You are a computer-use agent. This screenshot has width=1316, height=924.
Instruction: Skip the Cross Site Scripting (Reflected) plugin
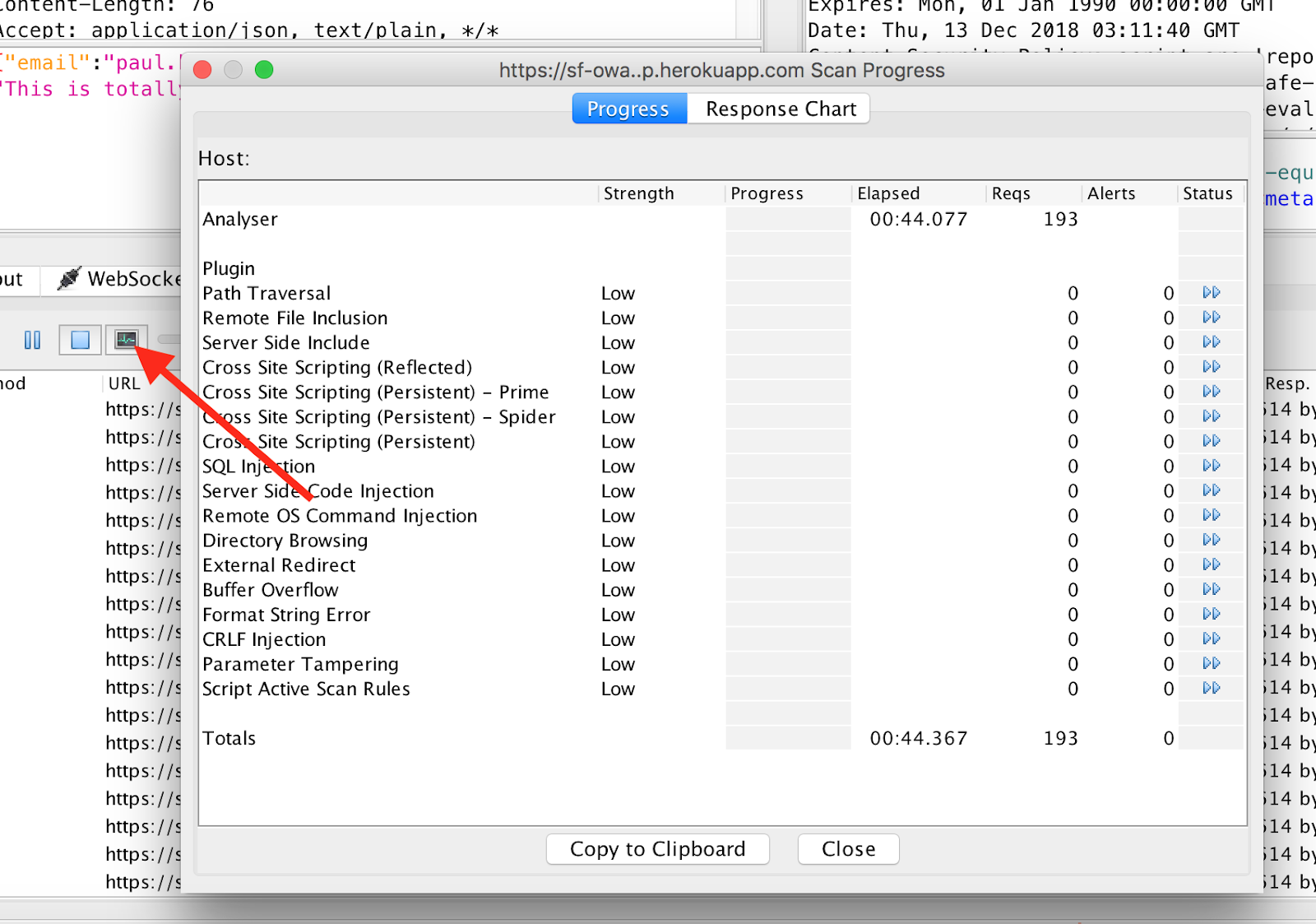[1210, 367]
